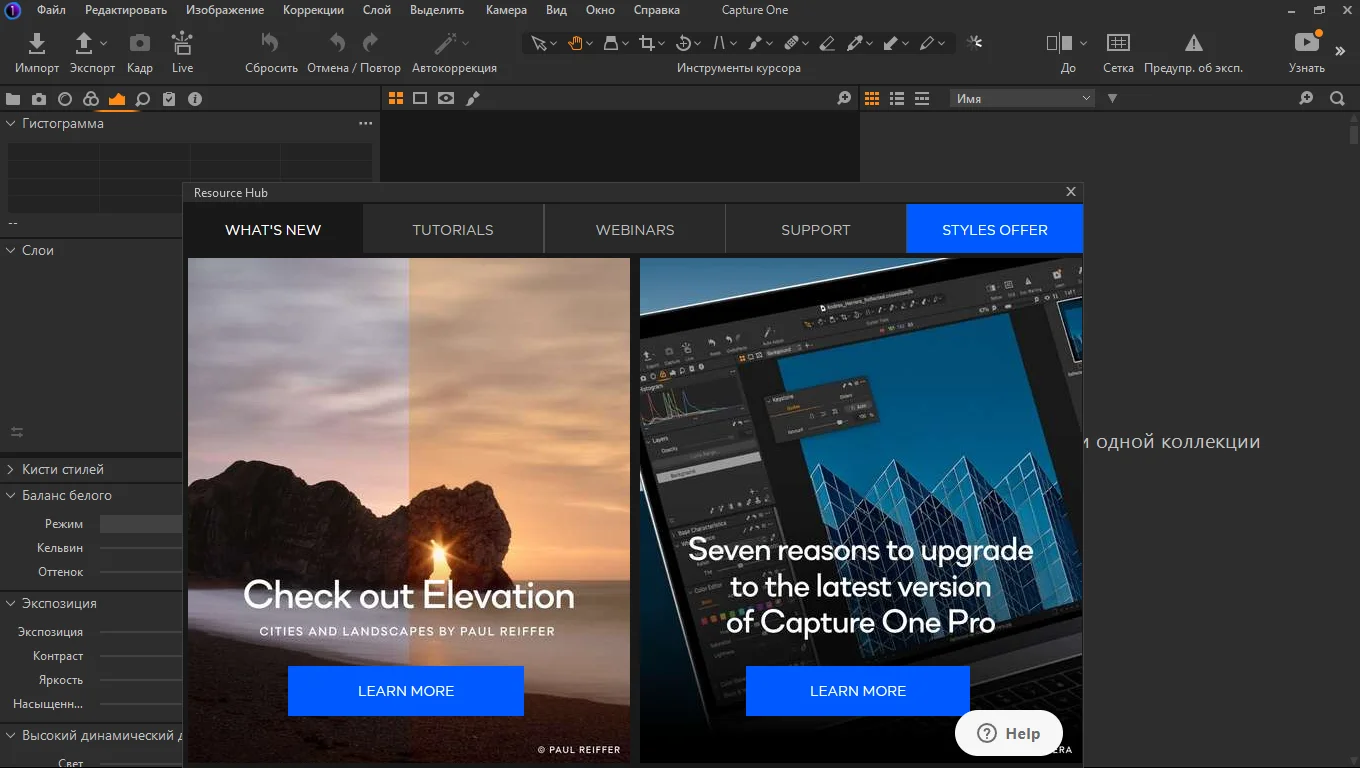Adjust the Контраст slider

tap(140, 656)
